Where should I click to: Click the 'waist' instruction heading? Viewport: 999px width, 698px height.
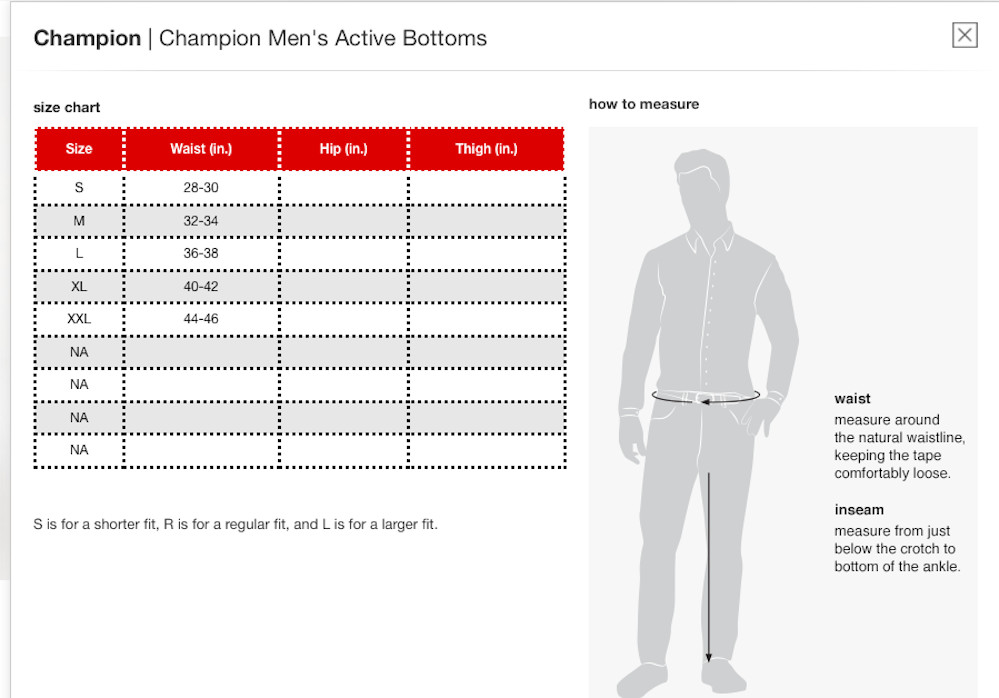click(x=852, y=399)
